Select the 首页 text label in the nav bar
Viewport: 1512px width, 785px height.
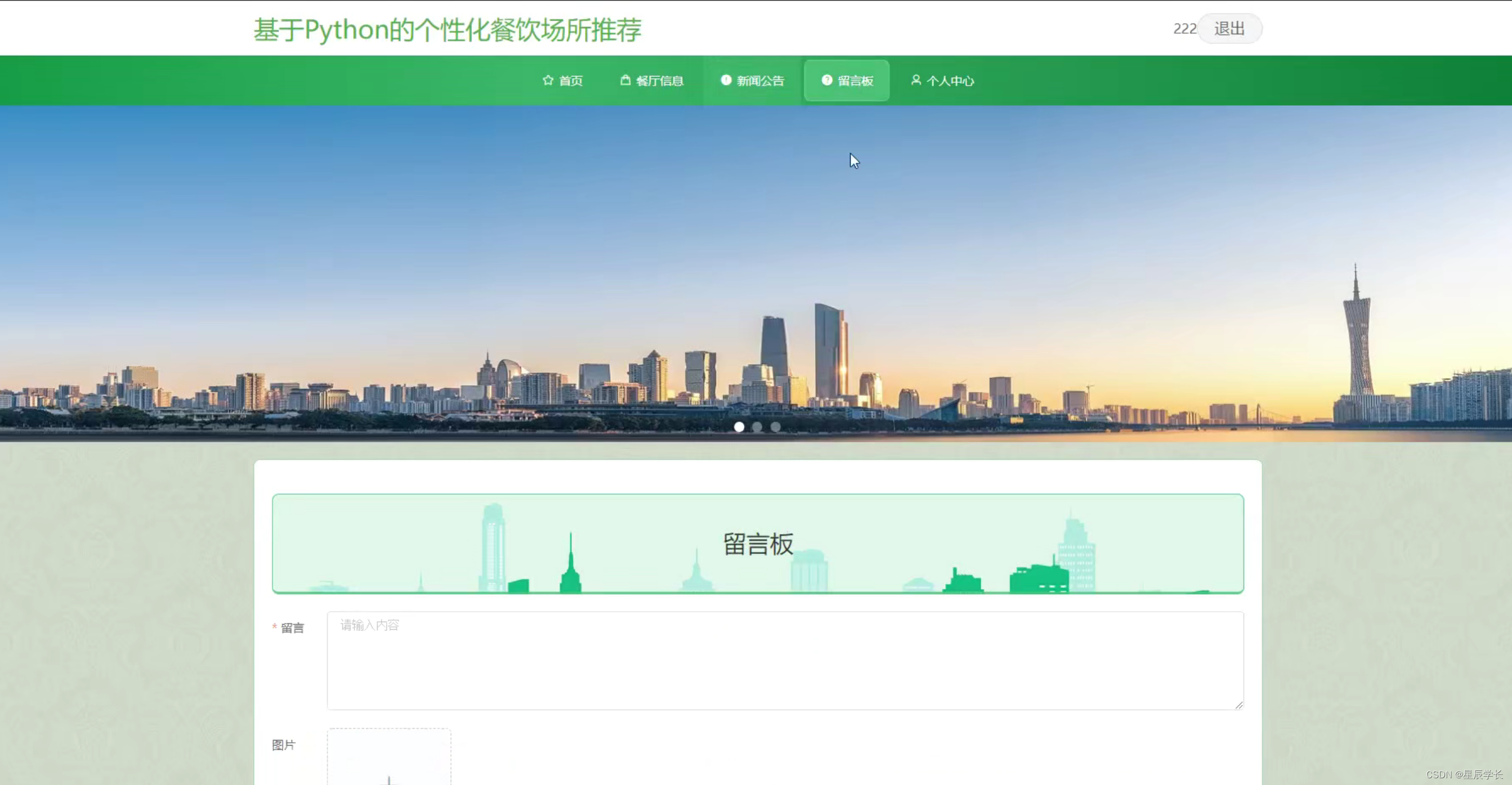point(571,81)
